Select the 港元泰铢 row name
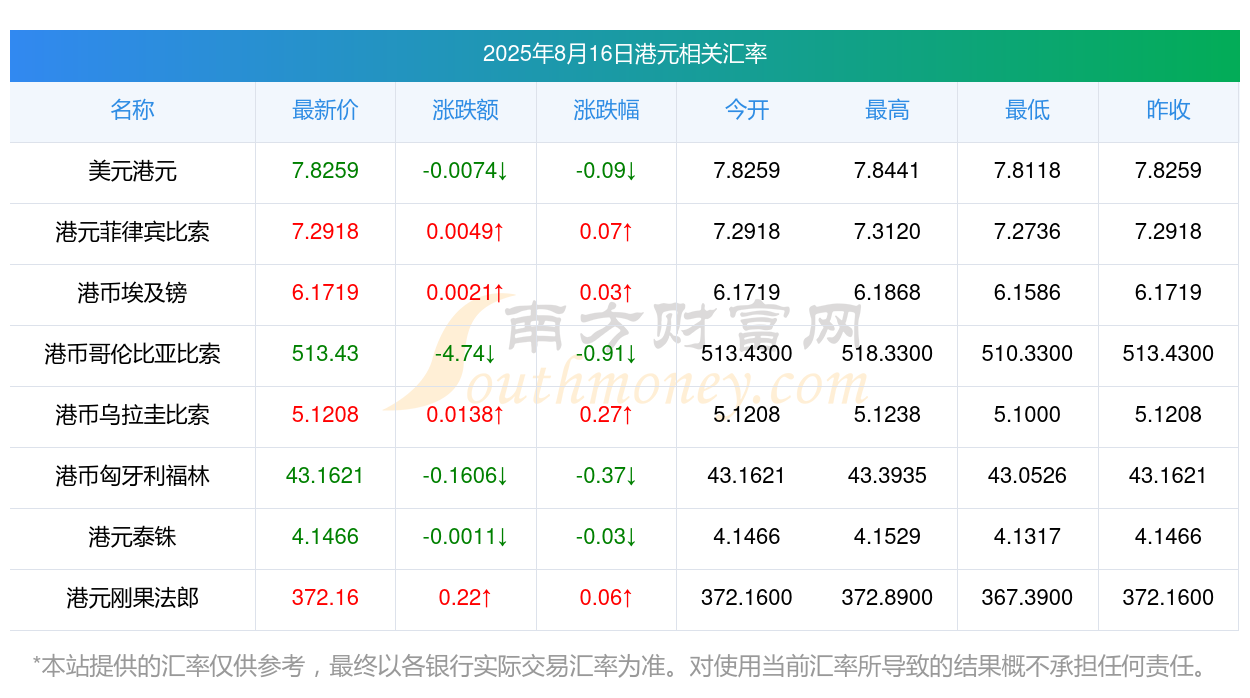This screenshot has width=1250, height=698. click(x=132, y=537)
